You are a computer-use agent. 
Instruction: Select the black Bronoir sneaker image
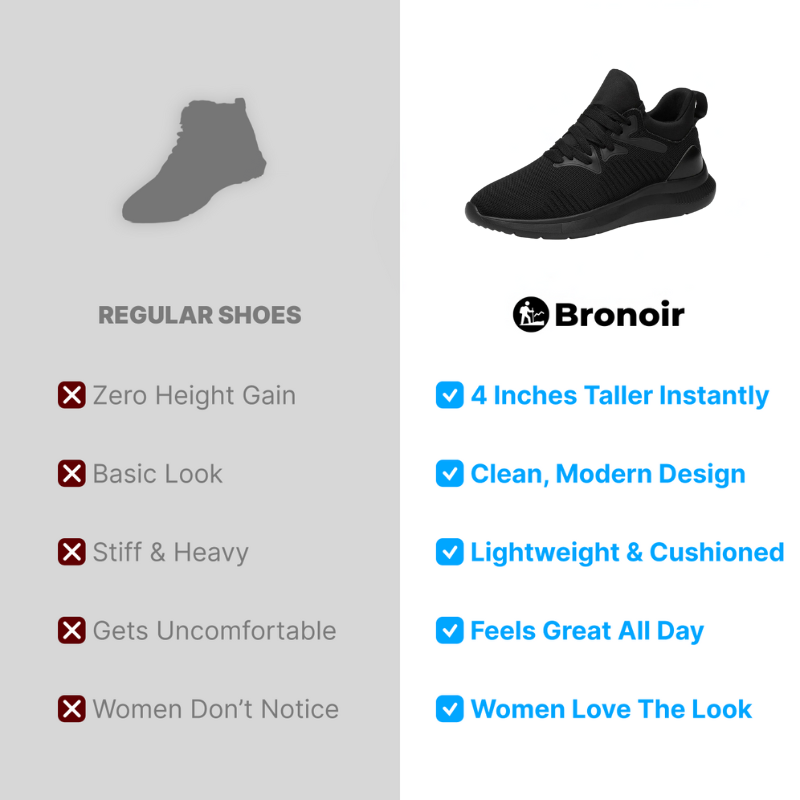pos(591,154)
